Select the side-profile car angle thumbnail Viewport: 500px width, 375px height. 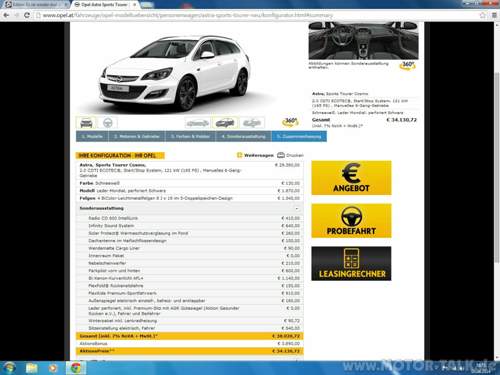[x=198, y=123]
